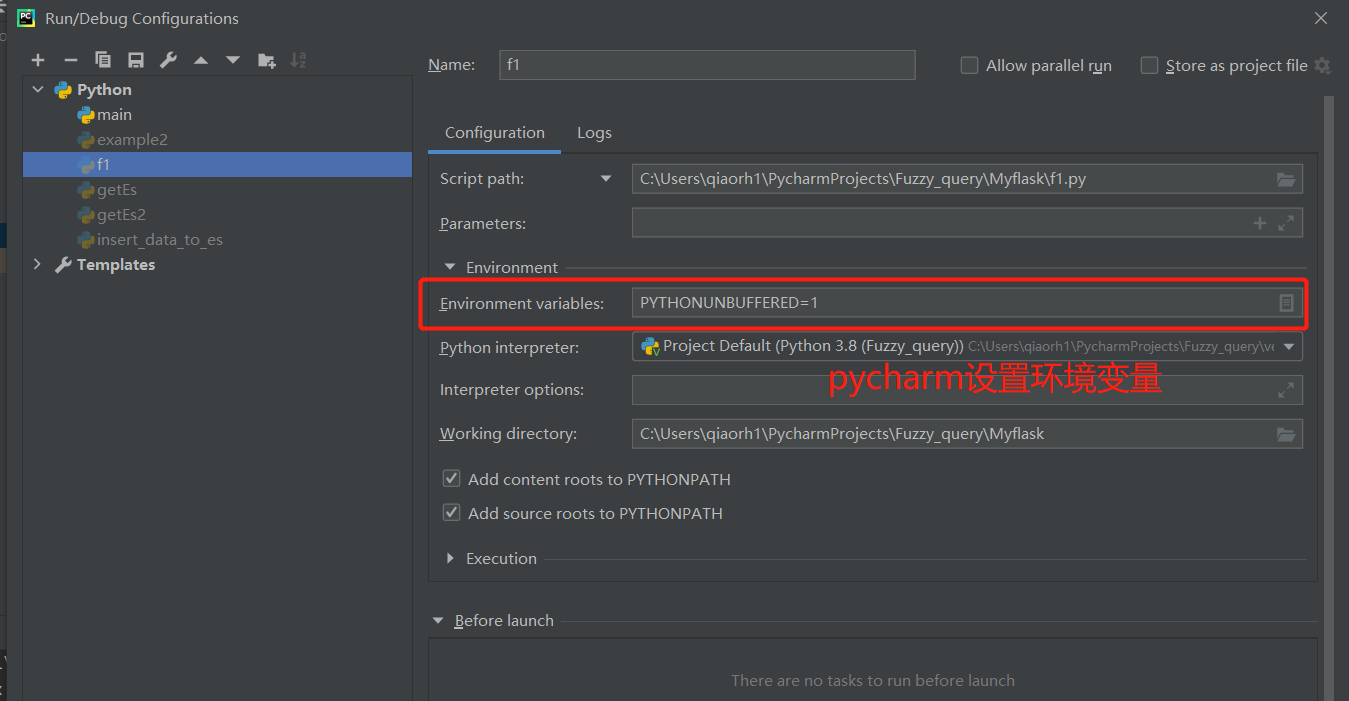Click the Add New Configuration plus icon
The image size is (1349, 701).
38,60
